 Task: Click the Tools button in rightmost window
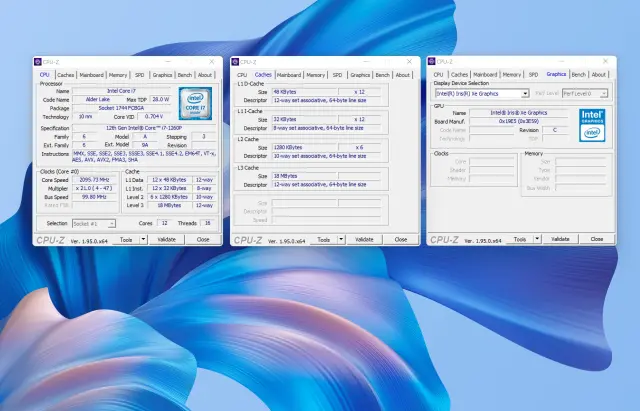tap(517, 240)
